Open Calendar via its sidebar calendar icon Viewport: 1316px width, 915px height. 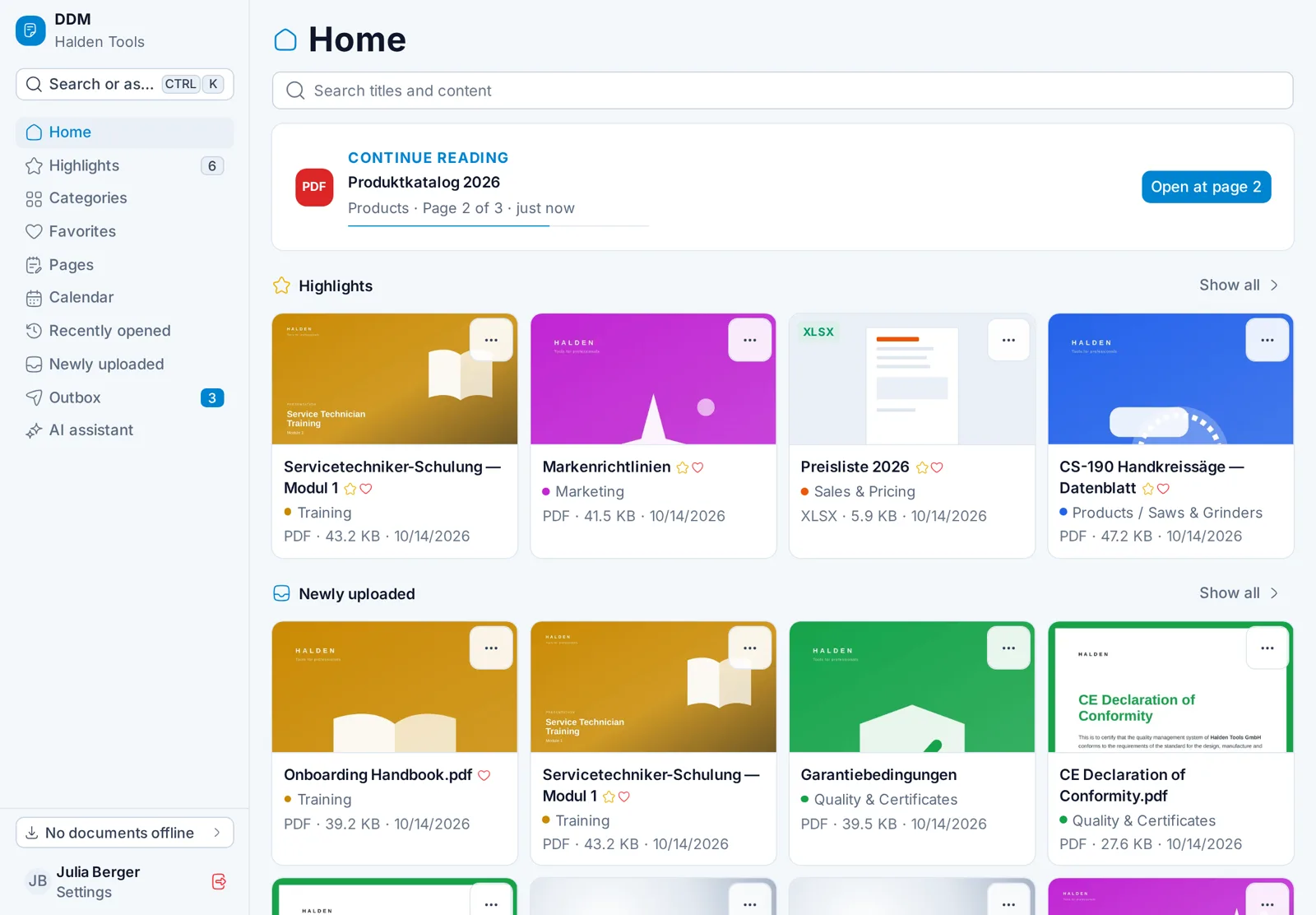point(34,298)
